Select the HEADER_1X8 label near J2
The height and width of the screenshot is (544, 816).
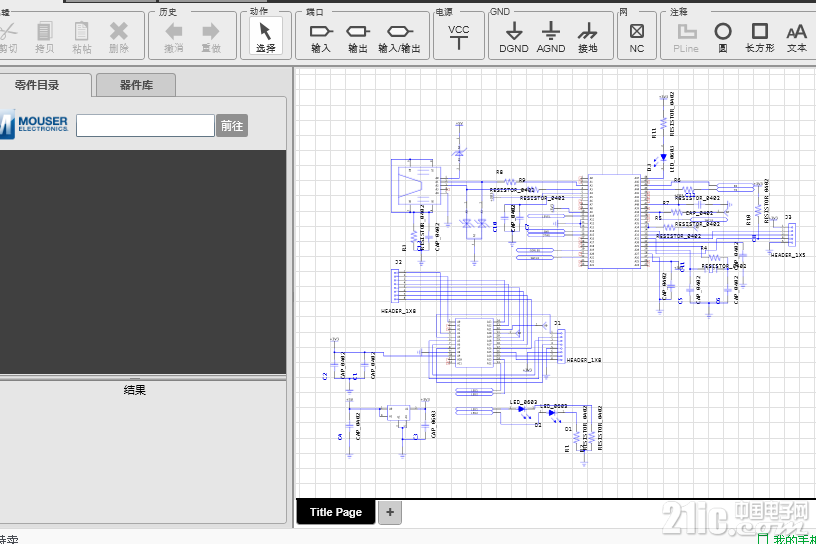[x=399, y=311]
